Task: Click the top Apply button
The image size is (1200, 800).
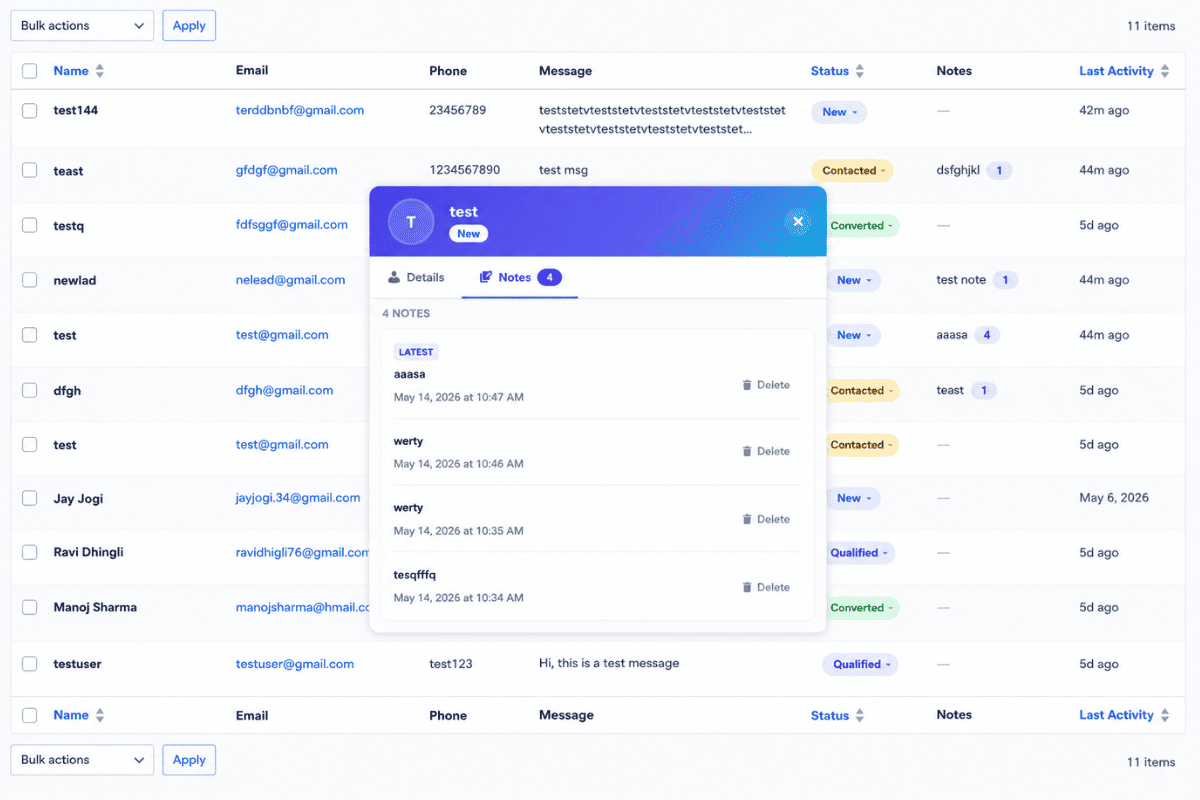Action: (189, 26)
